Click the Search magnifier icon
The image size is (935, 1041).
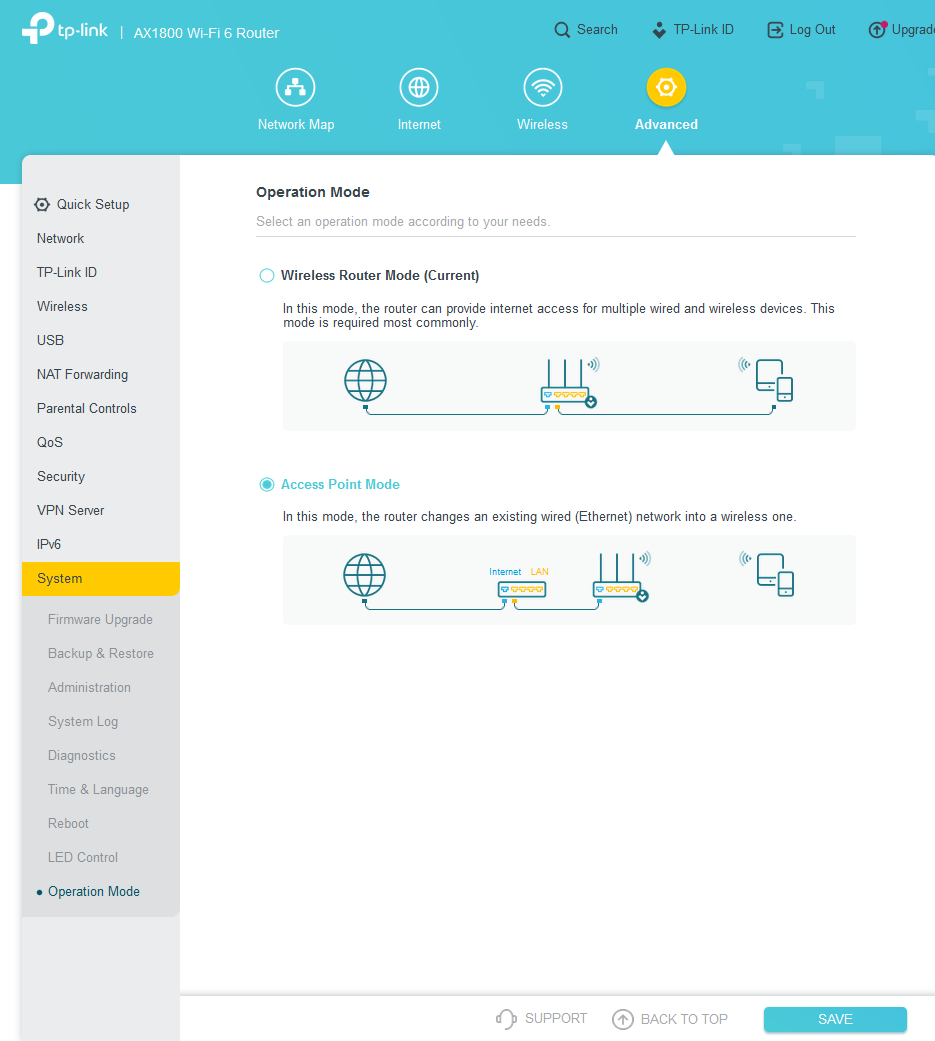(563, 30)
